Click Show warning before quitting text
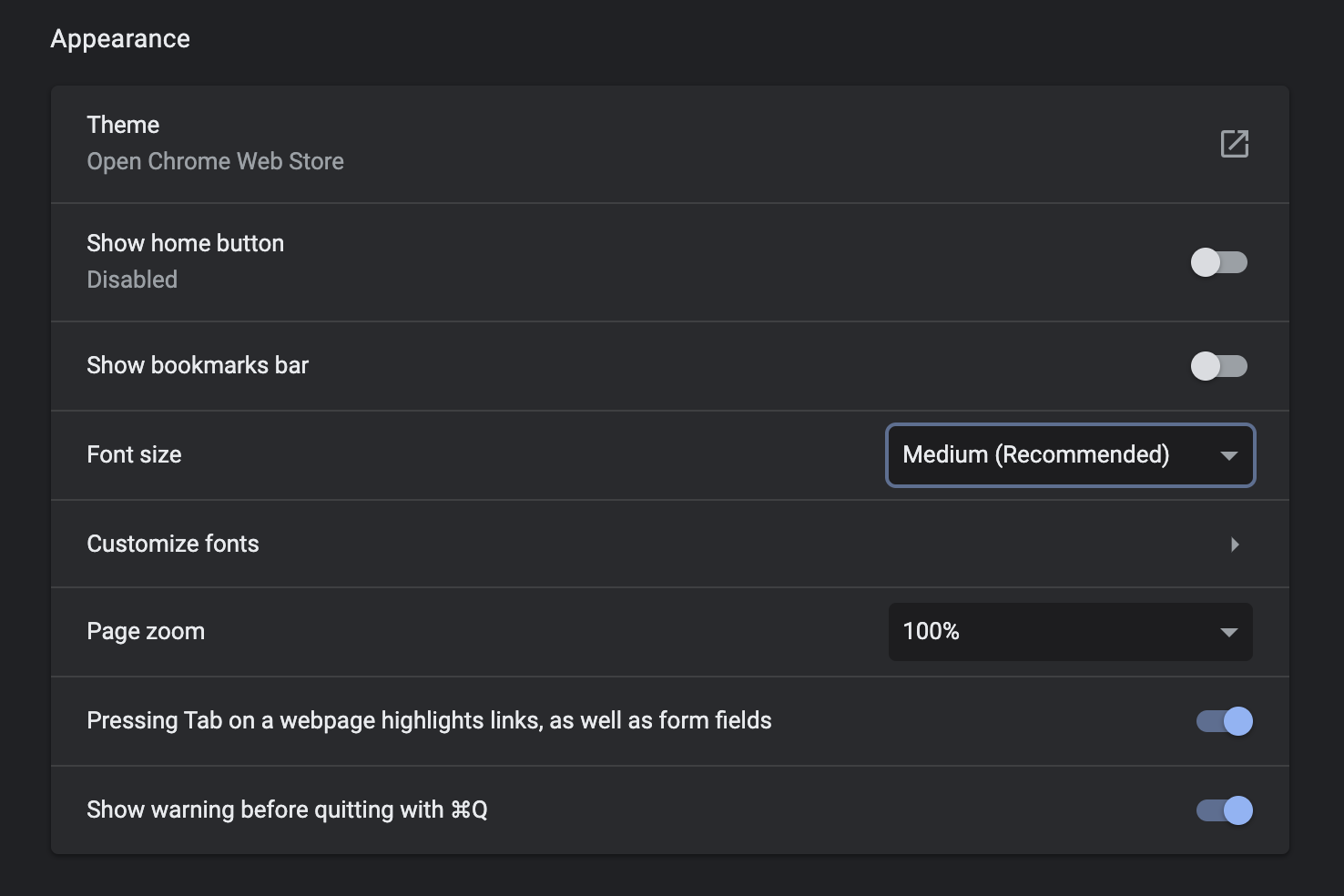The height and width of the screenshot is (896, 1344). pyautogui.click(x=287, y=809)
